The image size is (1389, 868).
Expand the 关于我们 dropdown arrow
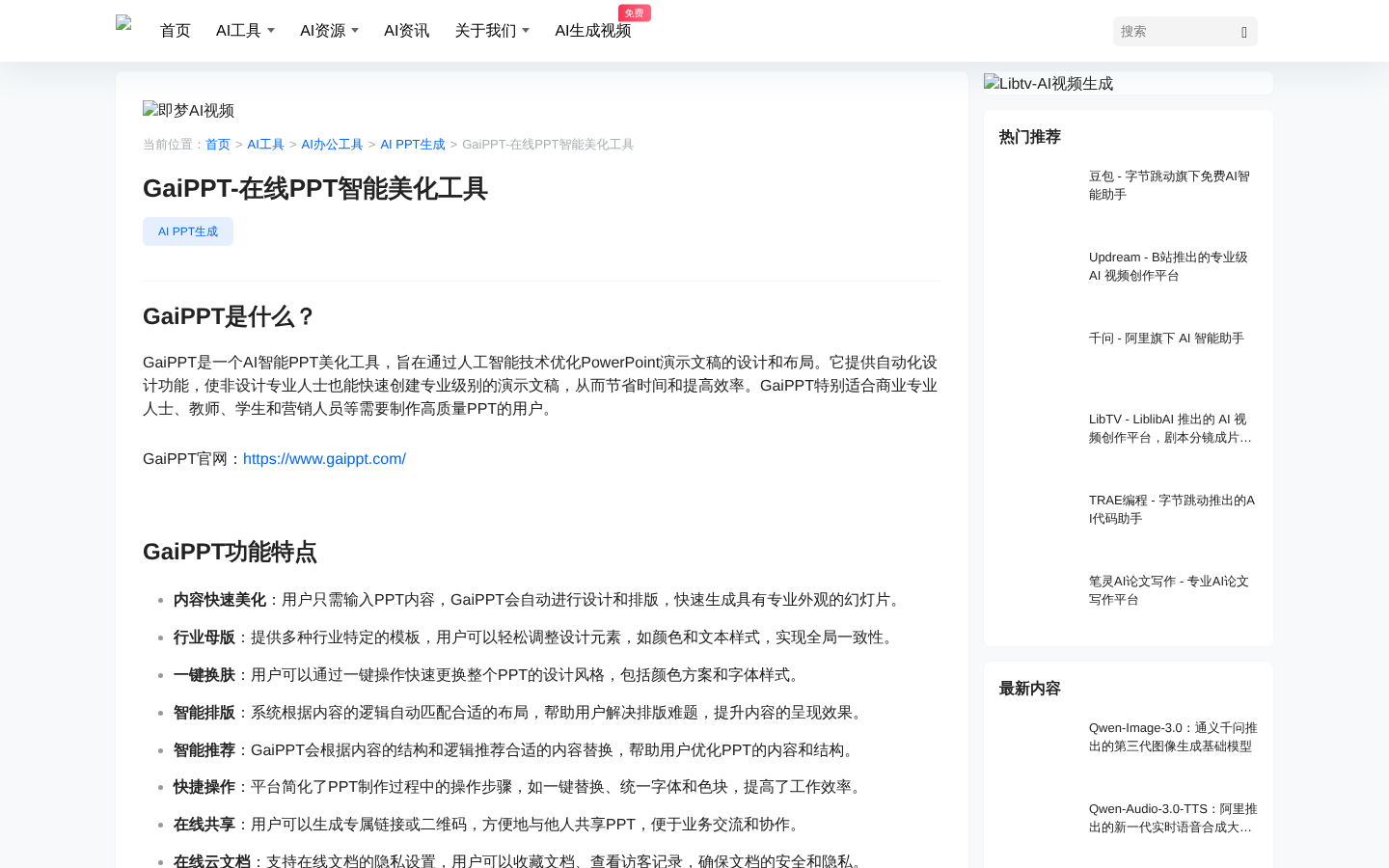click(526, 31)
